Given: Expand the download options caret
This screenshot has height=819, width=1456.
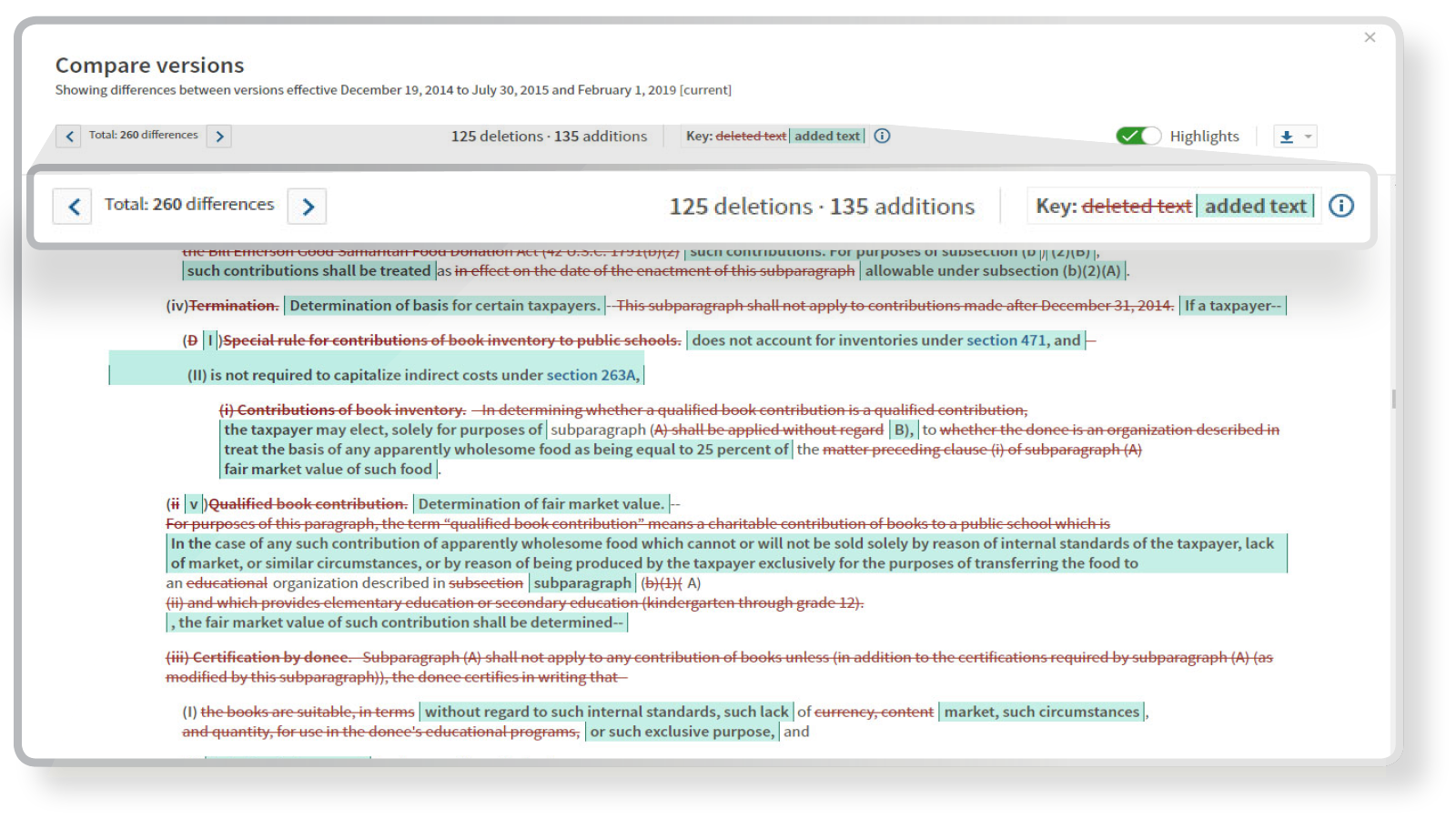Looking at the screenshot, I should (x=1308, y=136).
